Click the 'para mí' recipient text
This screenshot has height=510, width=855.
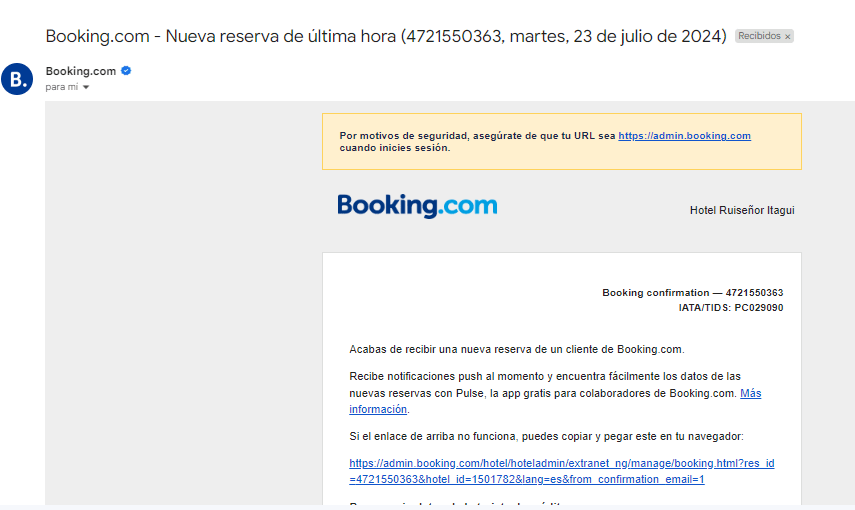62,87
